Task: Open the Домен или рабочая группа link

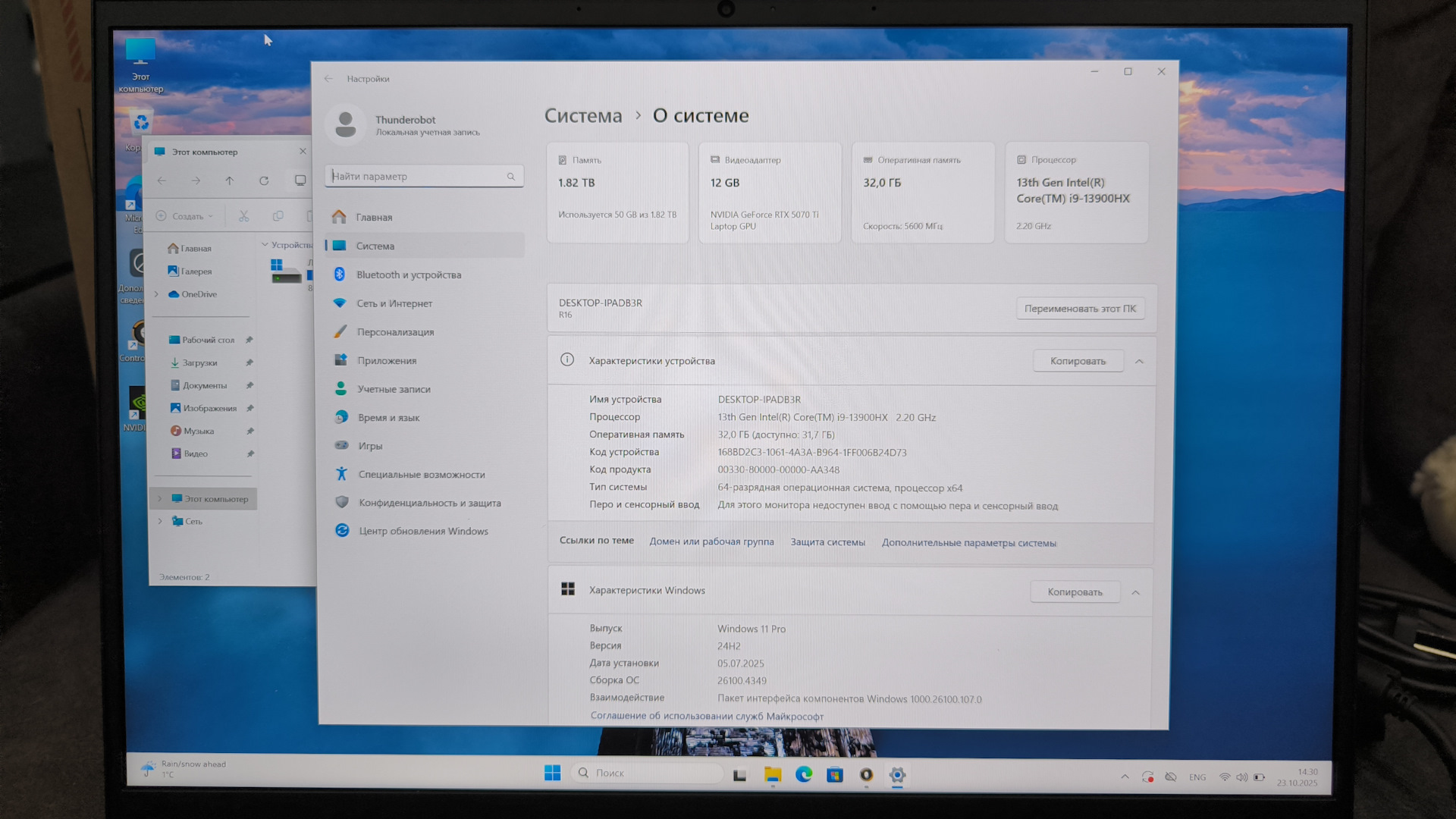Action: [711, 541]
